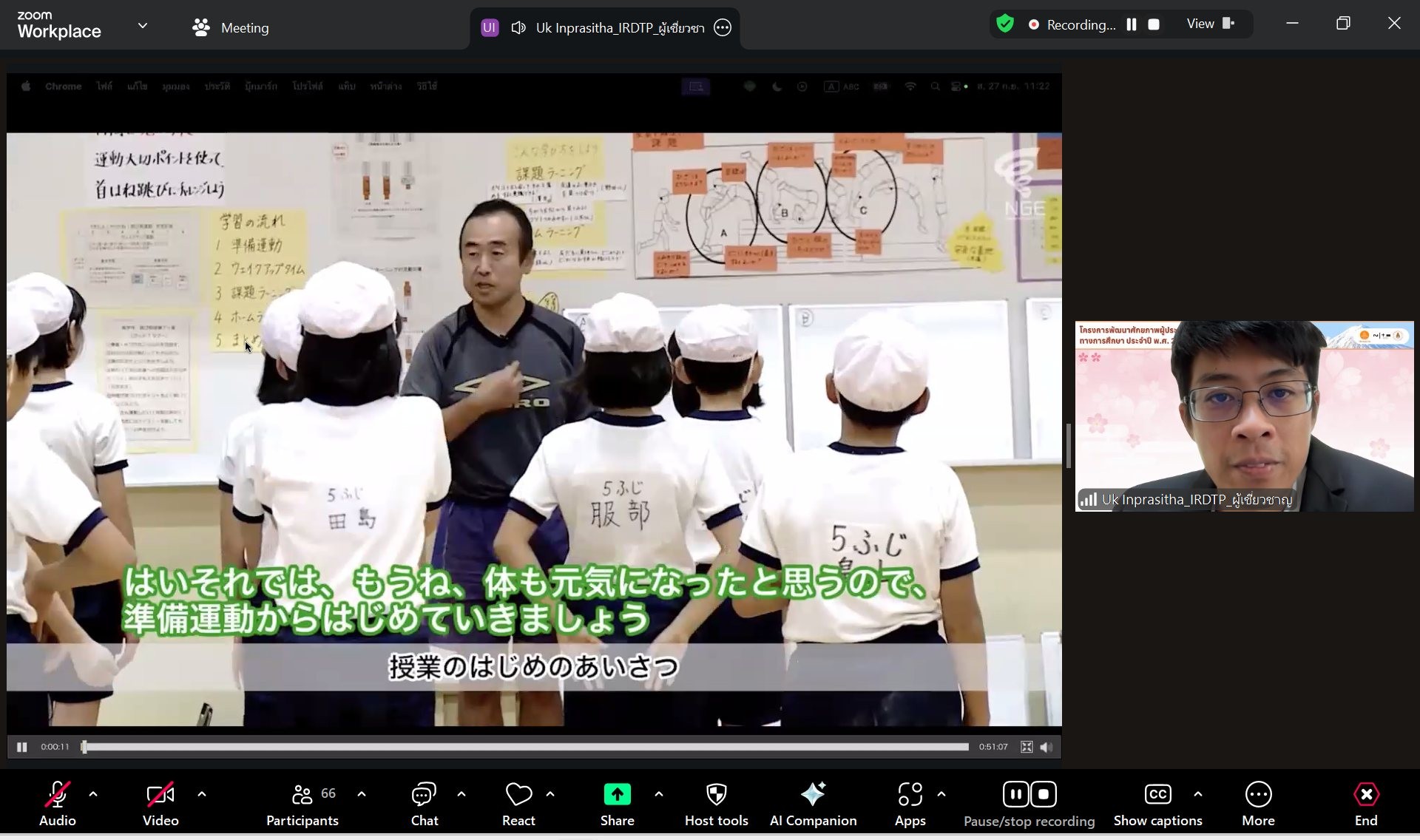This screenshot has width=1420, height=840.
Task: Click the video playback progress bar
Action: coord(525,747)
